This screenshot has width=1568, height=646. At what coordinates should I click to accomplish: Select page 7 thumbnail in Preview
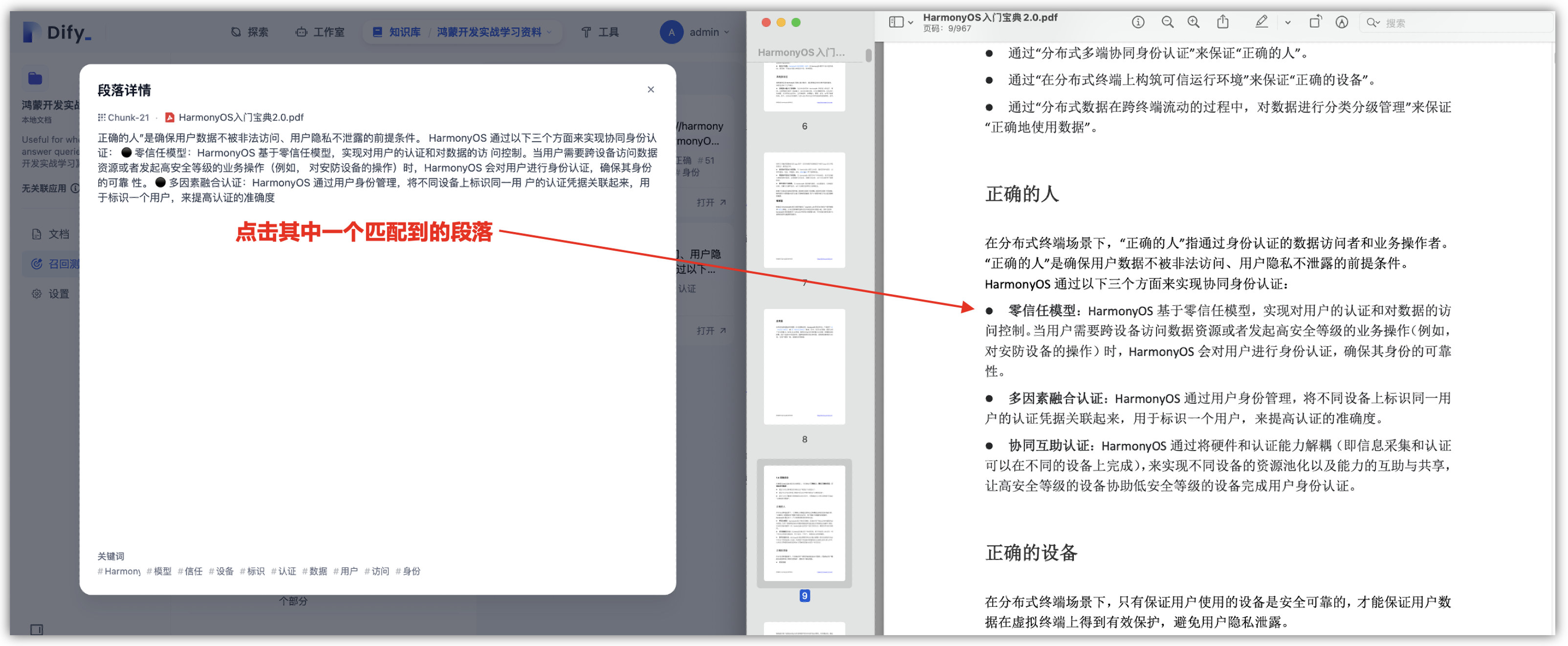coord(804,210)
